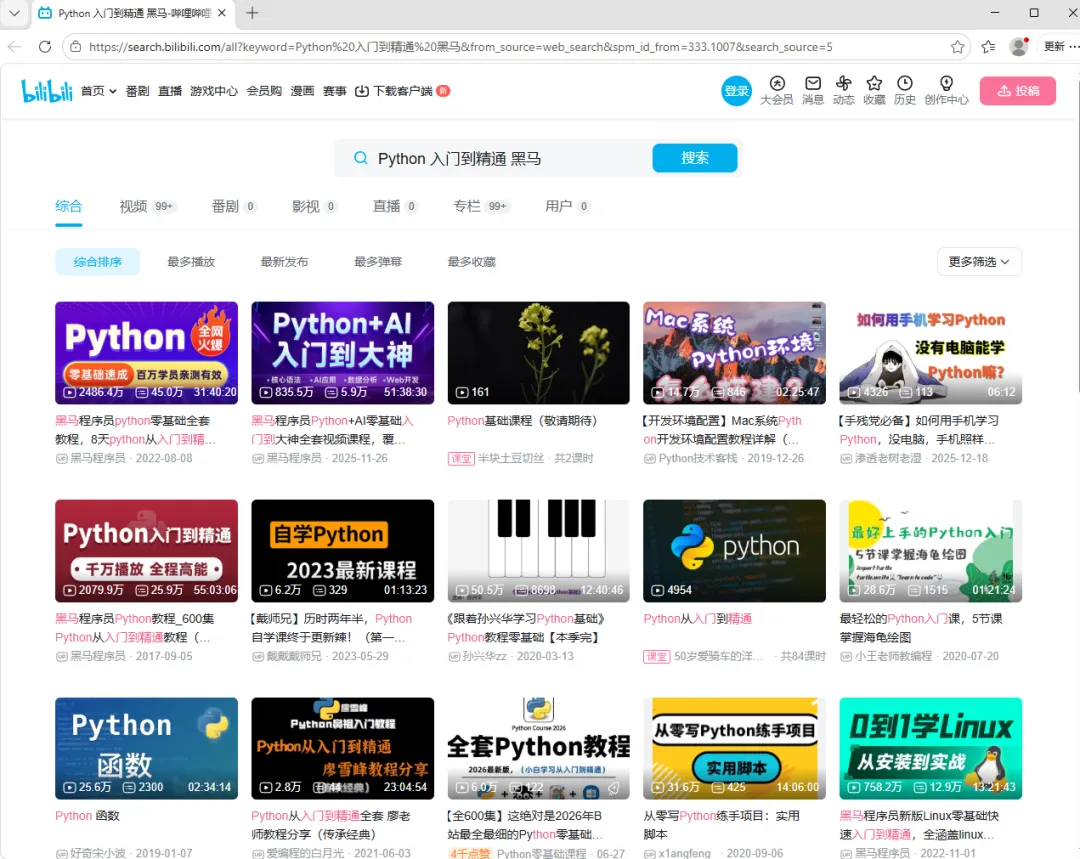The image size is (1080, 859).
Task: Click the search magnifier icon in search box
Action: [x=360, y=158]
